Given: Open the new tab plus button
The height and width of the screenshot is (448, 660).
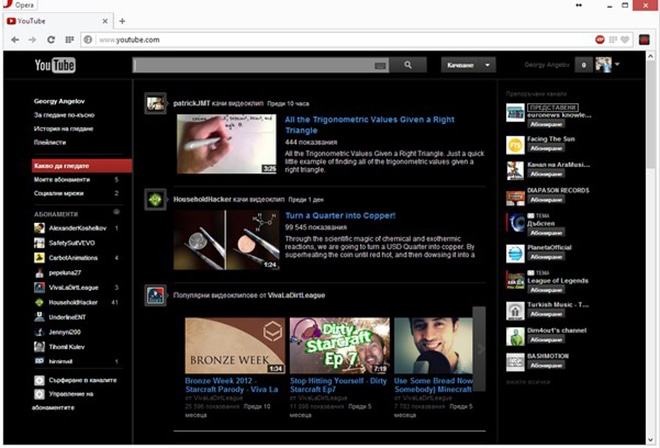Looking at the screenshot, I should point(122,20).
